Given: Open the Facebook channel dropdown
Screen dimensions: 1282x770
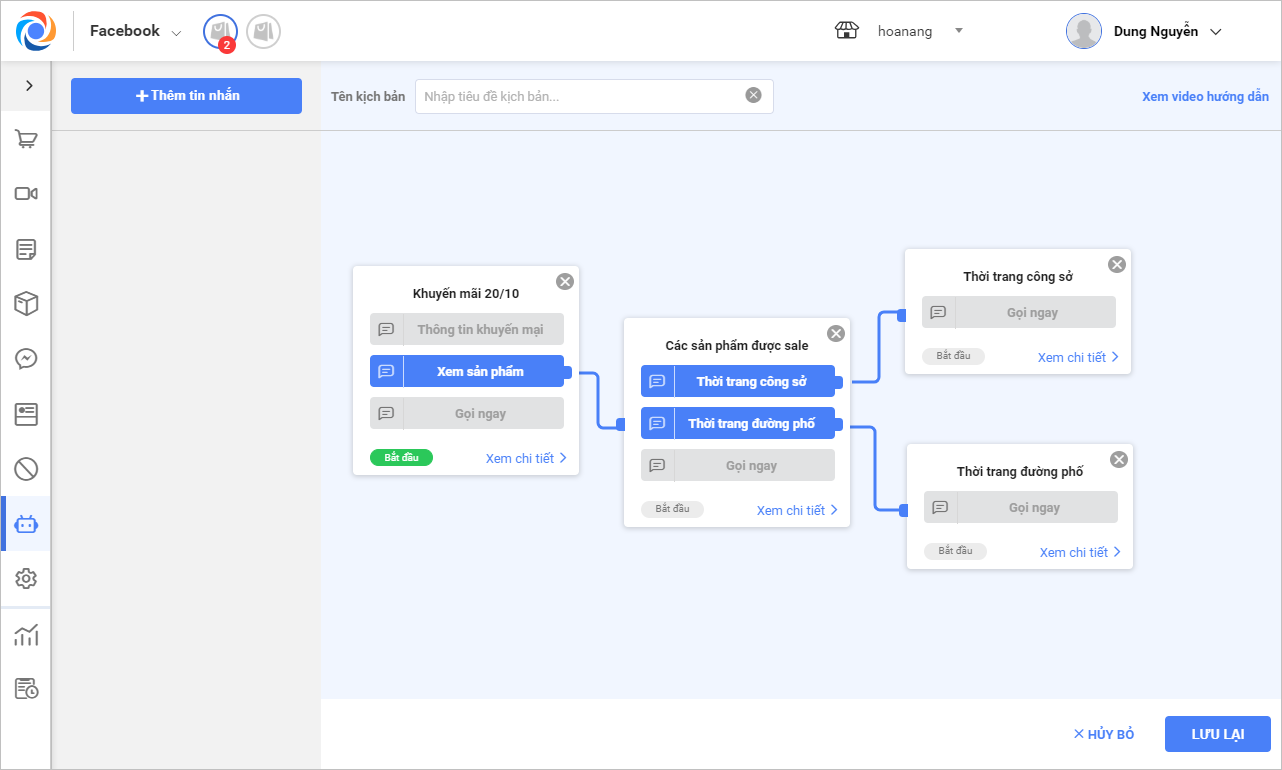Looking at the screenshot, I should 135,32.
